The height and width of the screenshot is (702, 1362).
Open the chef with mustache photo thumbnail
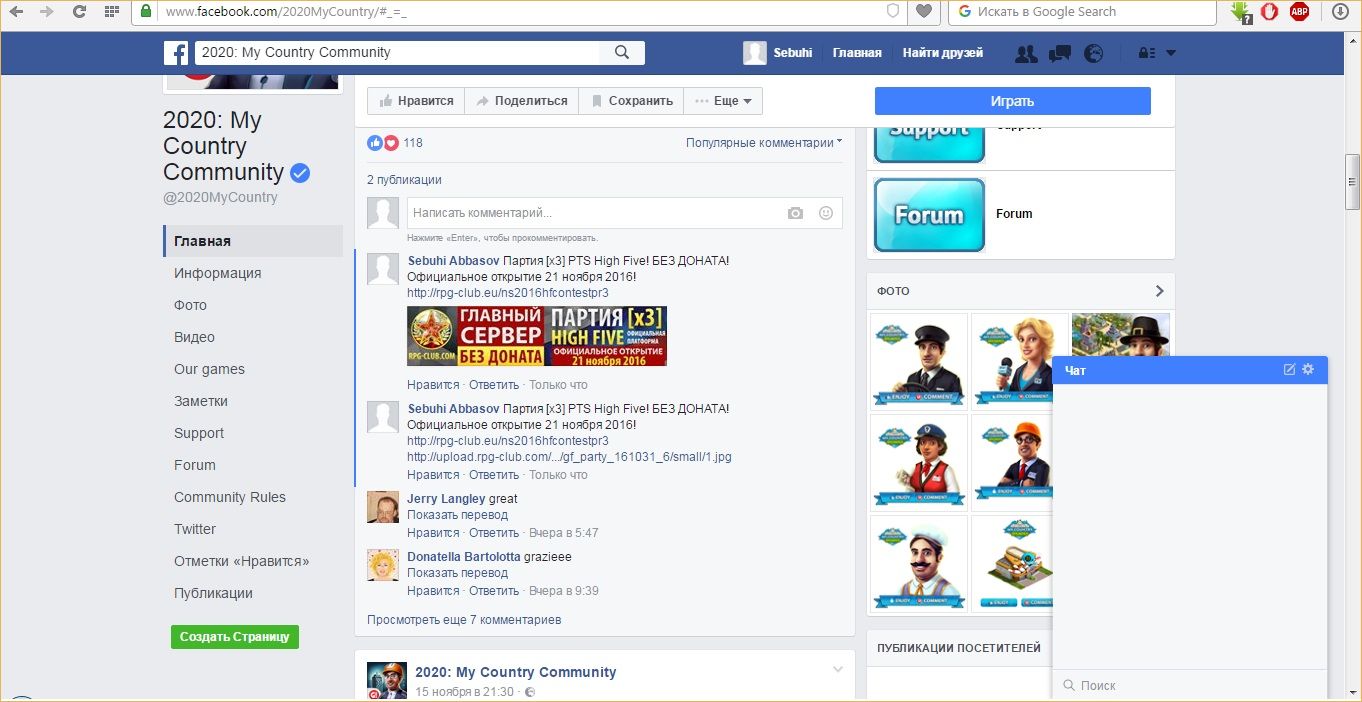coord(919,564)
